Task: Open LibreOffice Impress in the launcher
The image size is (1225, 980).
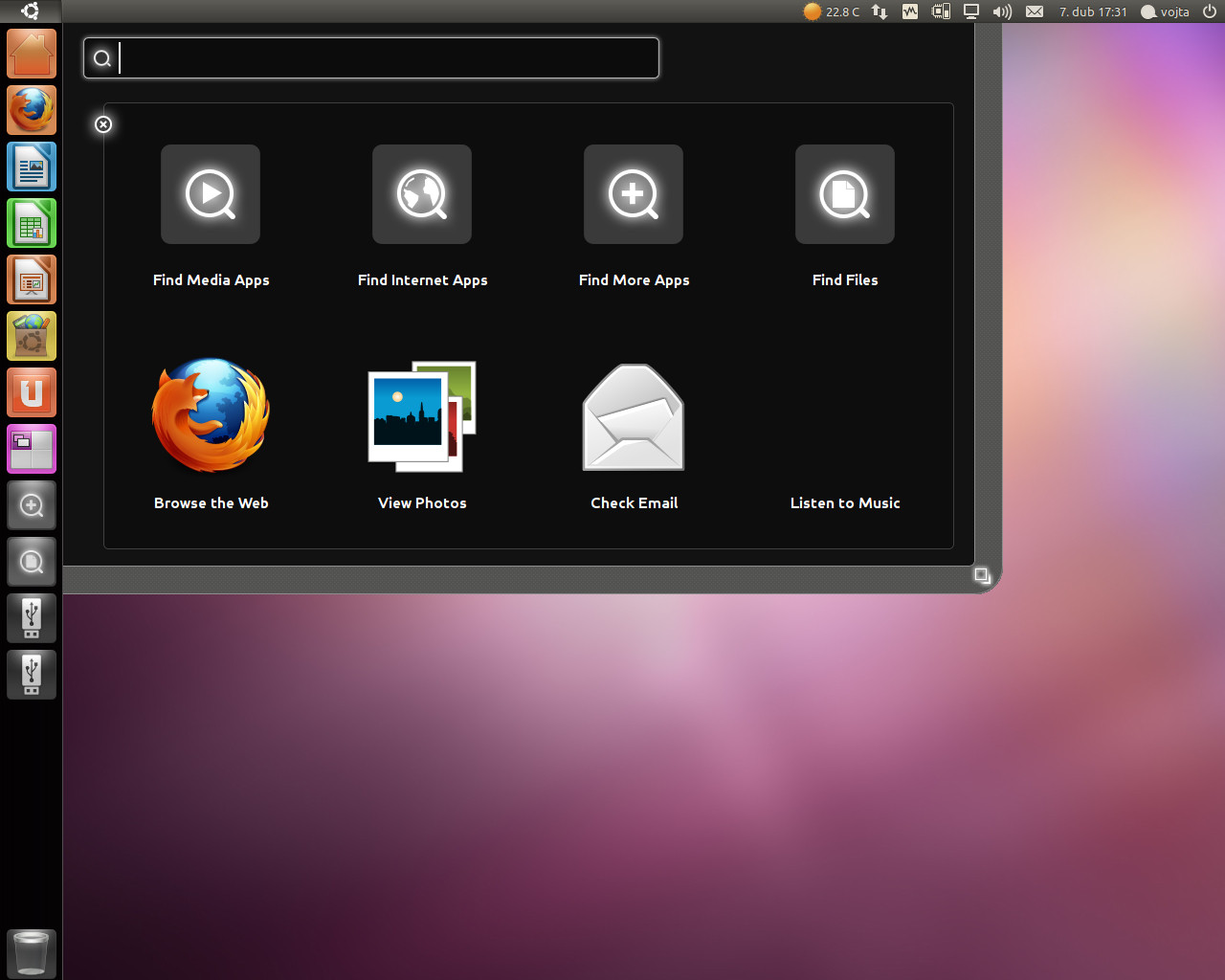Action: [32, 279]
